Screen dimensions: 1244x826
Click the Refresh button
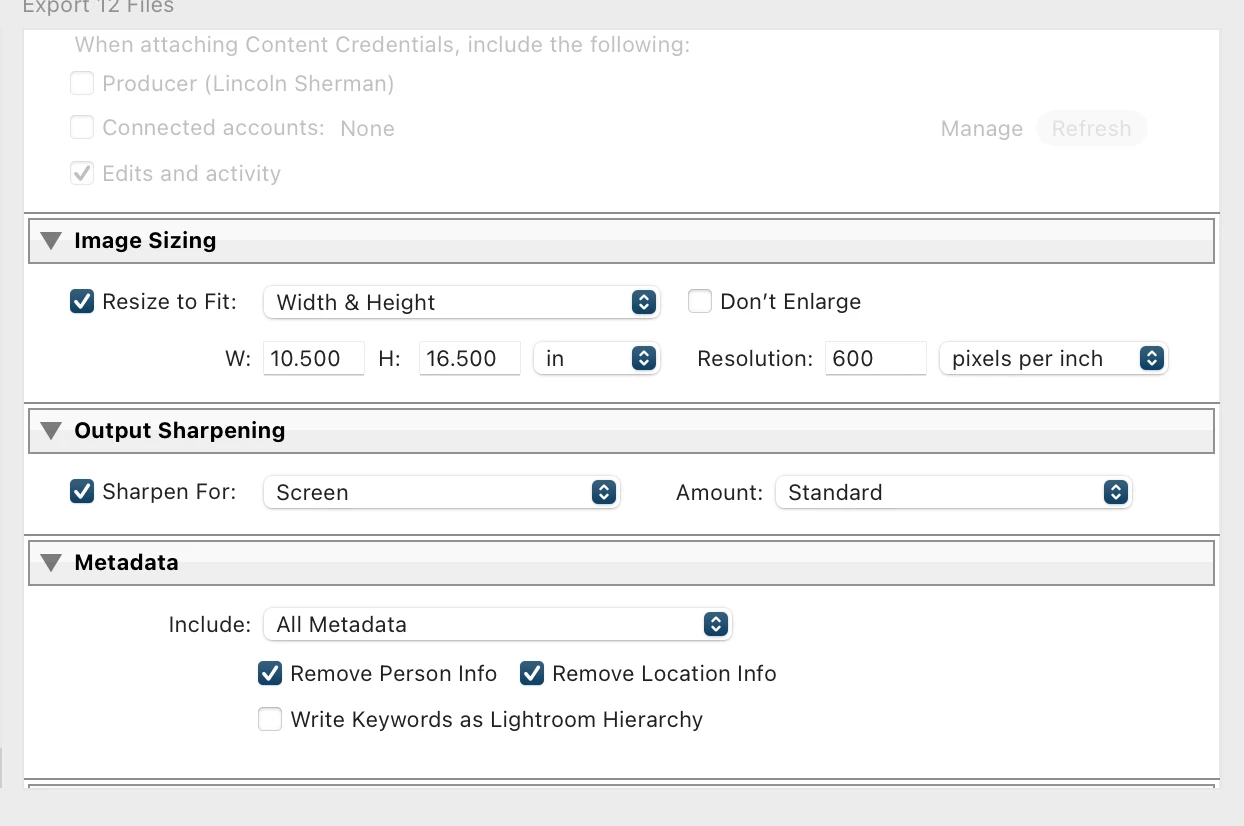coord(1091,129)
